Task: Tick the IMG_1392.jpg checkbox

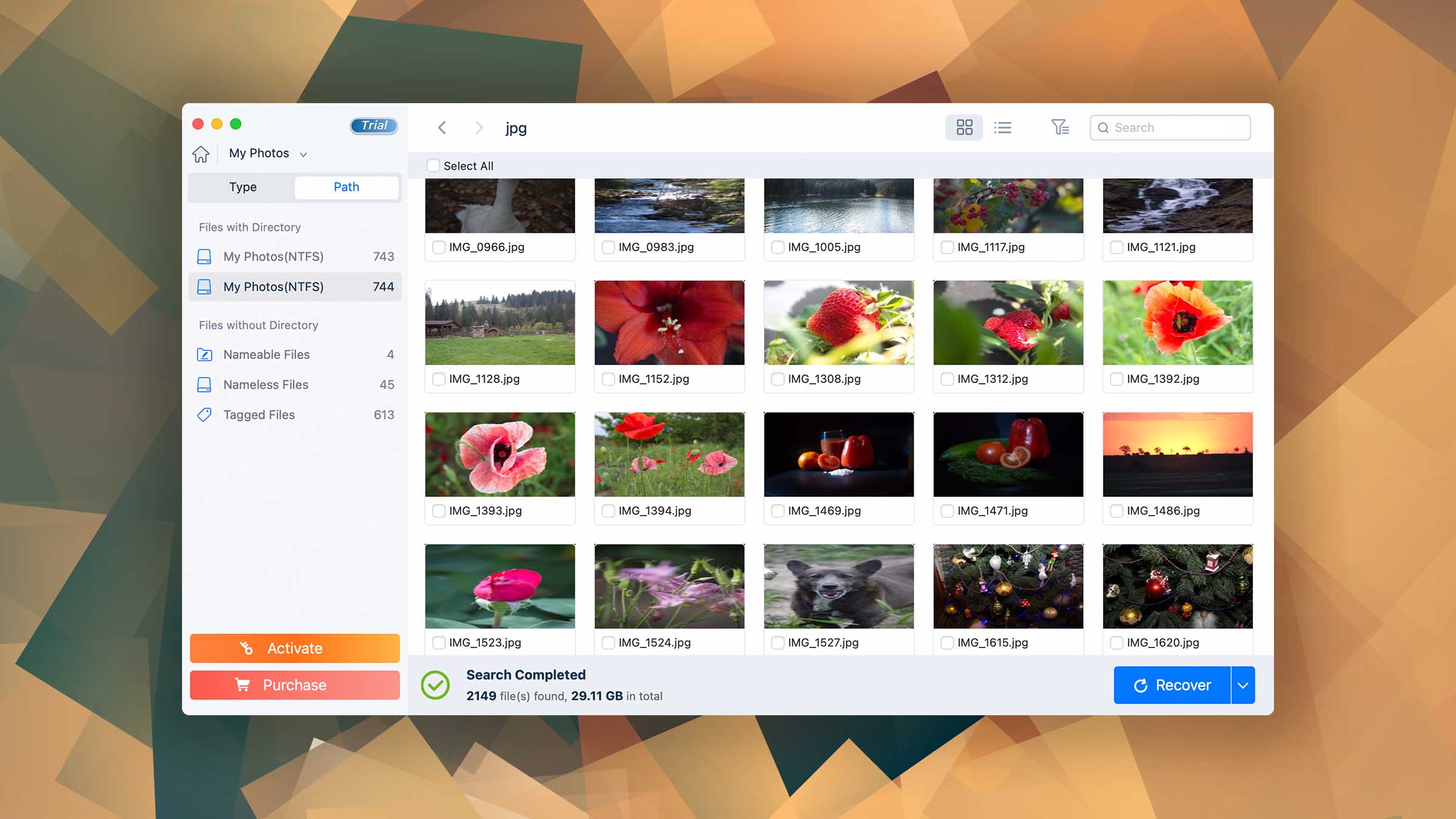Action: click(1116, 379)
